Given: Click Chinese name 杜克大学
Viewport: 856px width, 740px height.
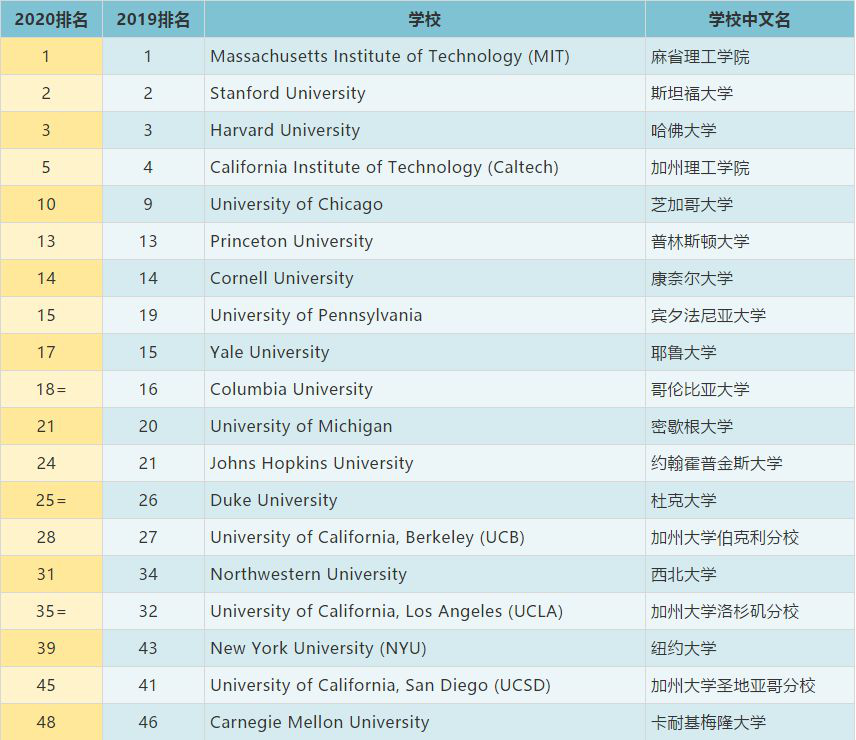Looking at the screenshot, I should coord(683,501).
